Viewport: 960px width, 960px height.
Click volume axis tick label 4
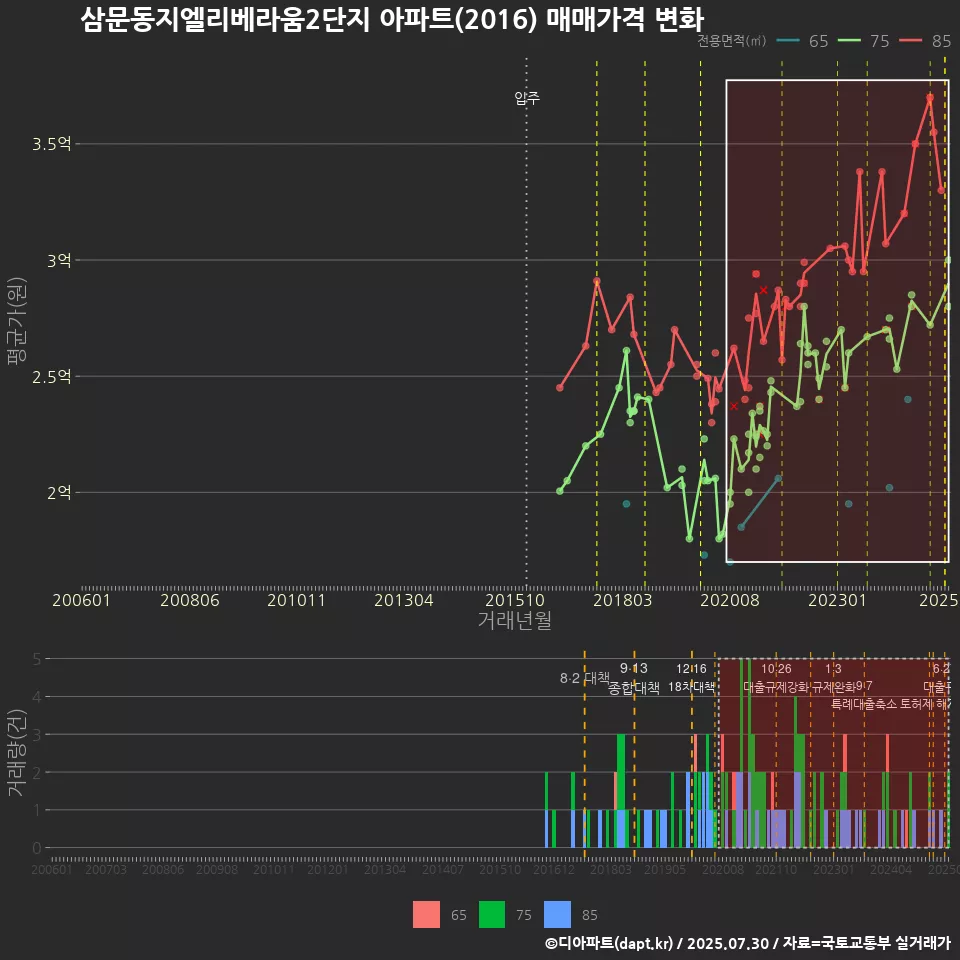pos(37,697)
